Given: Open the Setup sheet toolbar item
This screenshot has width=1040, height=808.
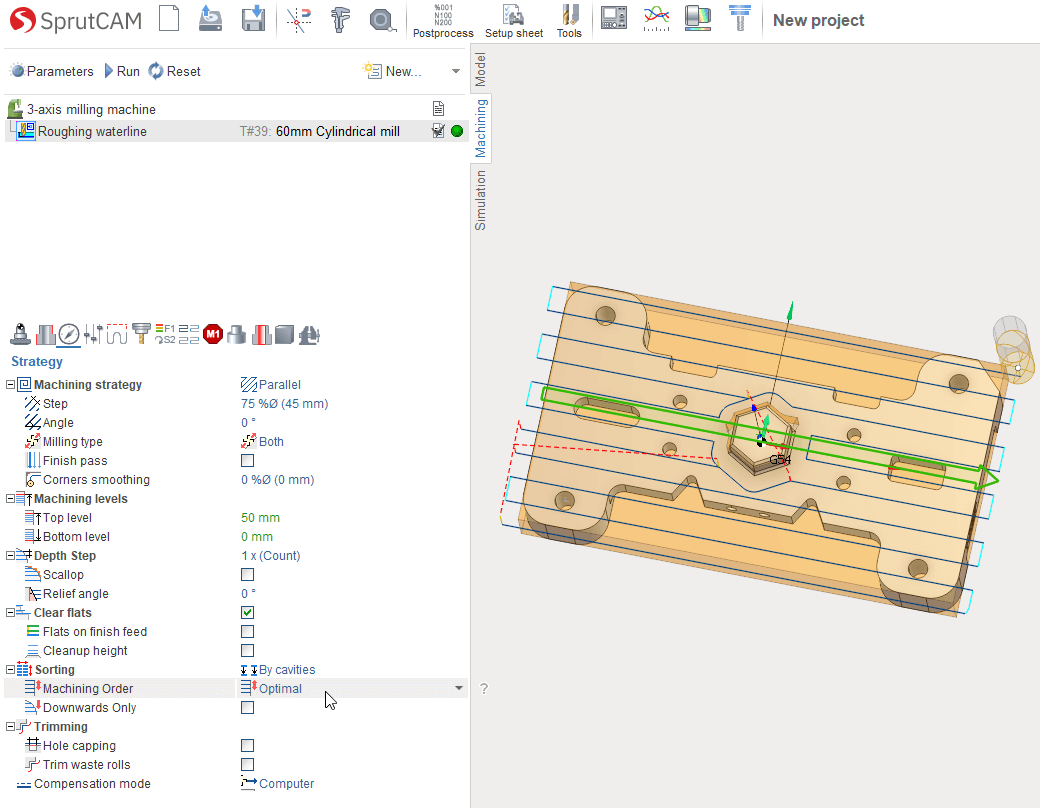Looking at the screenshot, I should click(514, 21).
